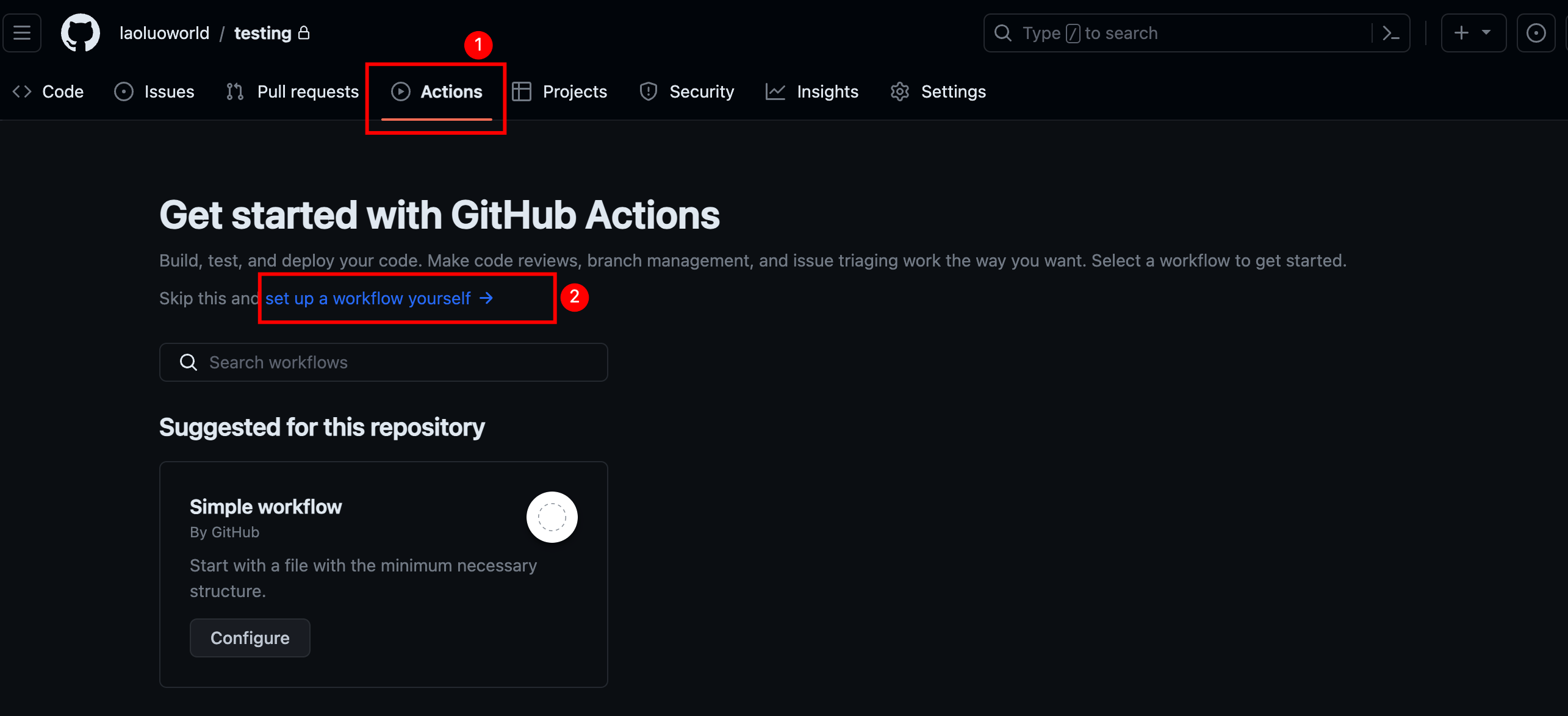Click the Projects grid icon
Viewport: 1568px width, 716px height.
[522, 91]
